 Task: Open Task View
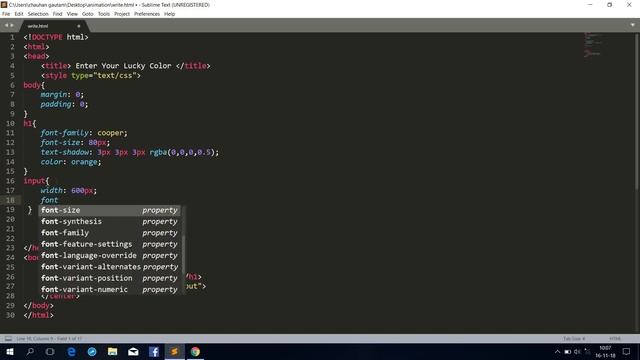point(50,351)
